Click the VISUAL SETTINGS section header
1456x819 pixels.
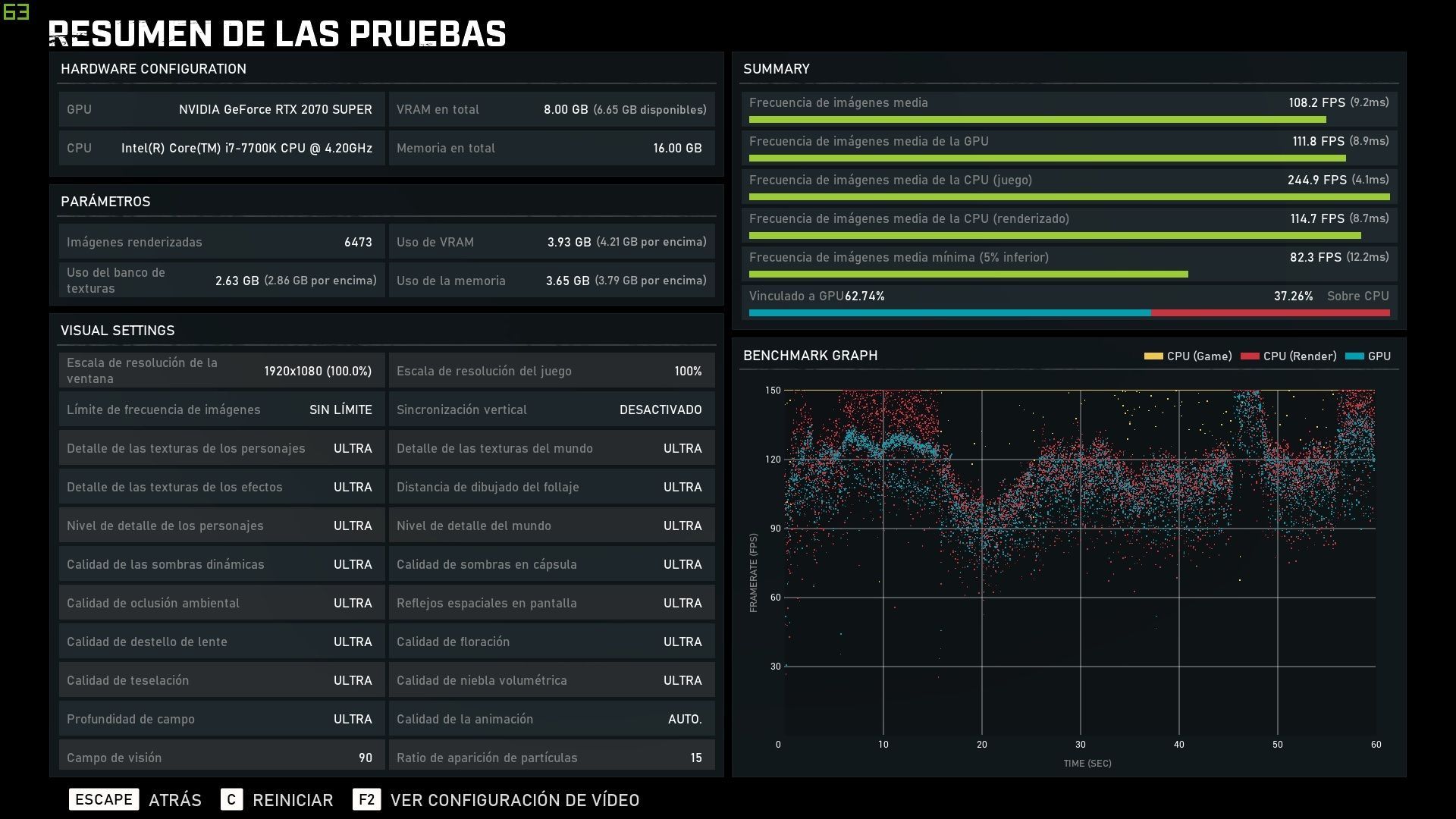(118, 331)
